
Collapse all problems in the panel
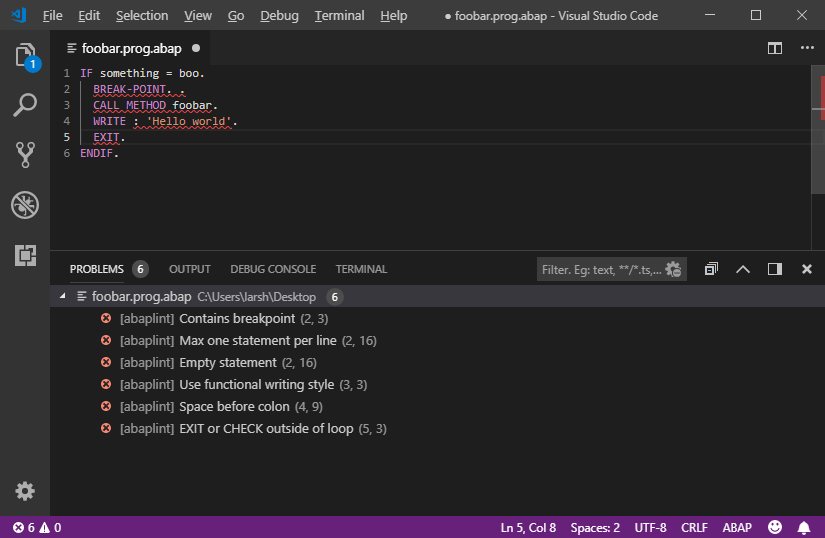pyautogui.click(x=711, y=269)
